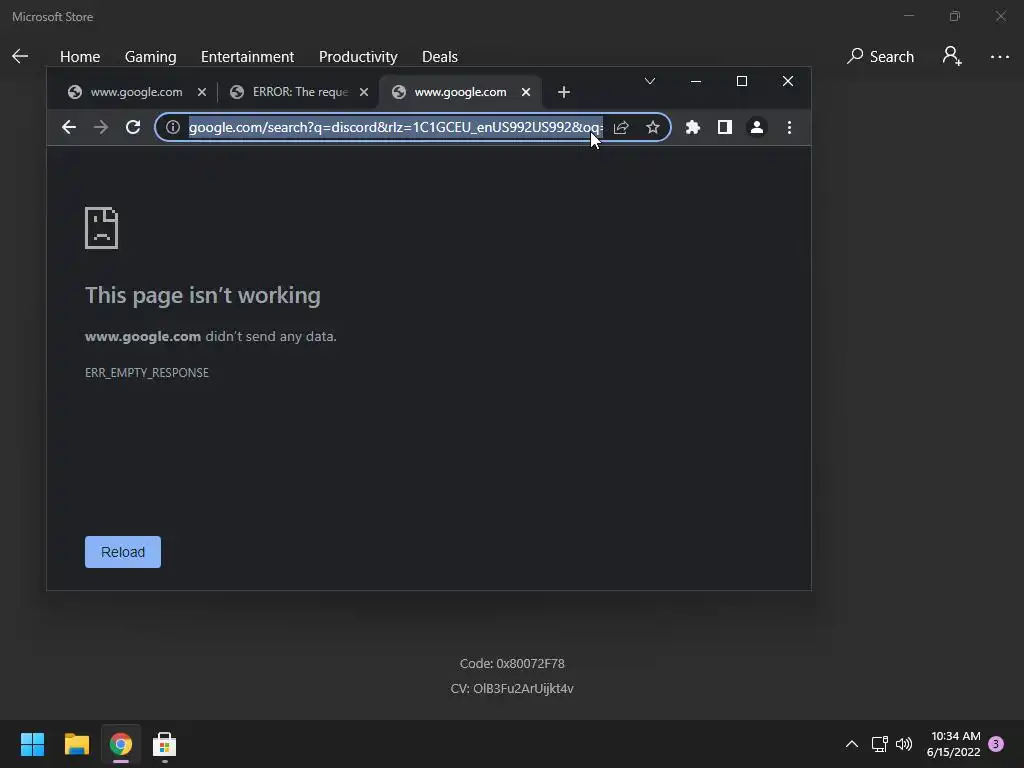Maximize the Chrome window
This screenshot has height=768, width=1024.
coord(742,81)
